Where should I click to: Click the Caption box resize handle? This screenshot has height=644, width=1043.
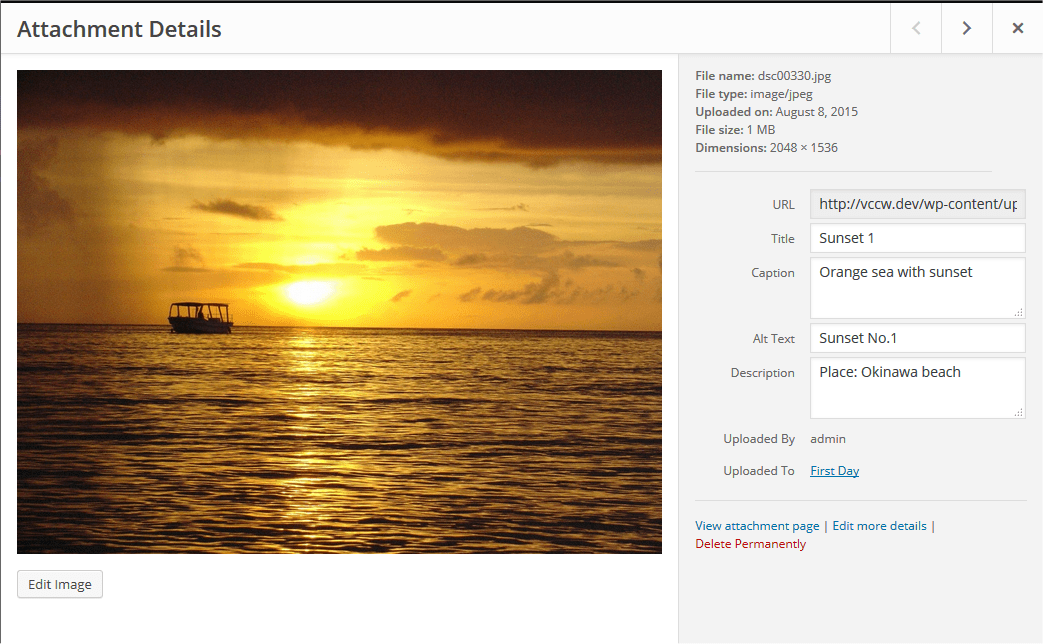click(x=1018, y=311)
